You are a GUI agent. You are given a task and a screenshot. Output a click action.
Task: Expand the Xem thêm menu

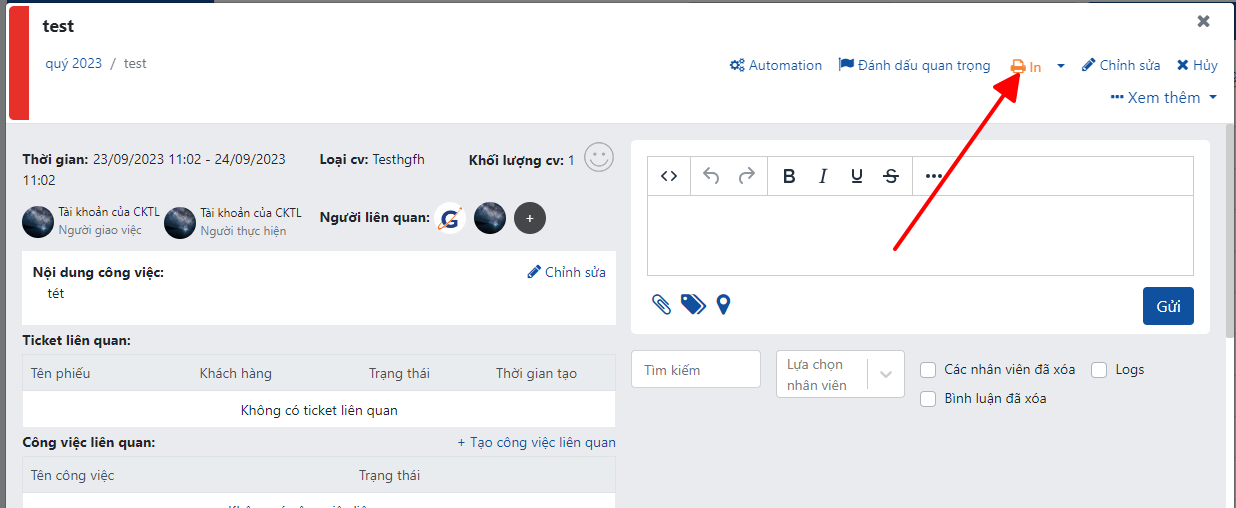click(1164, 98)
